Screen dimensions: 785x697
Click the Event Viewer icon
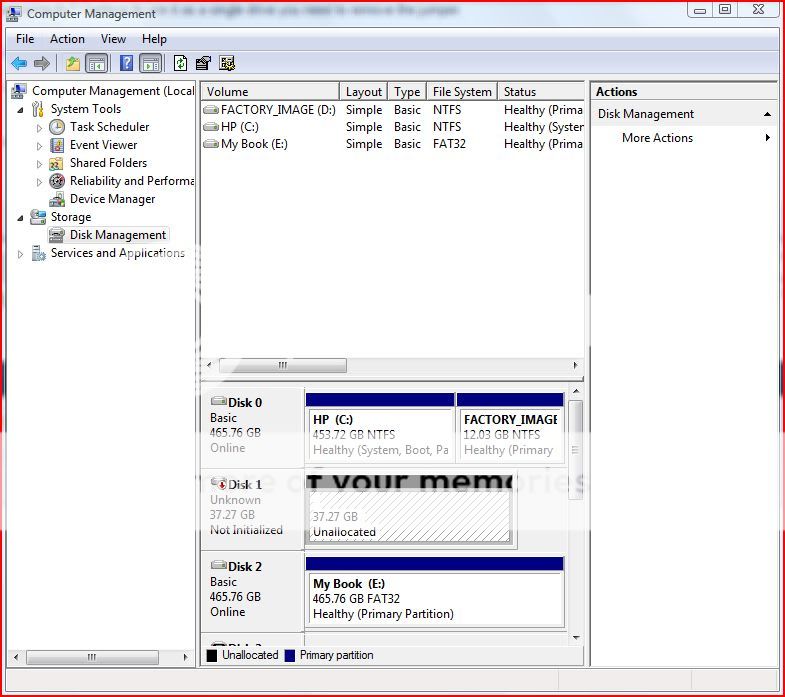(57, 145)
